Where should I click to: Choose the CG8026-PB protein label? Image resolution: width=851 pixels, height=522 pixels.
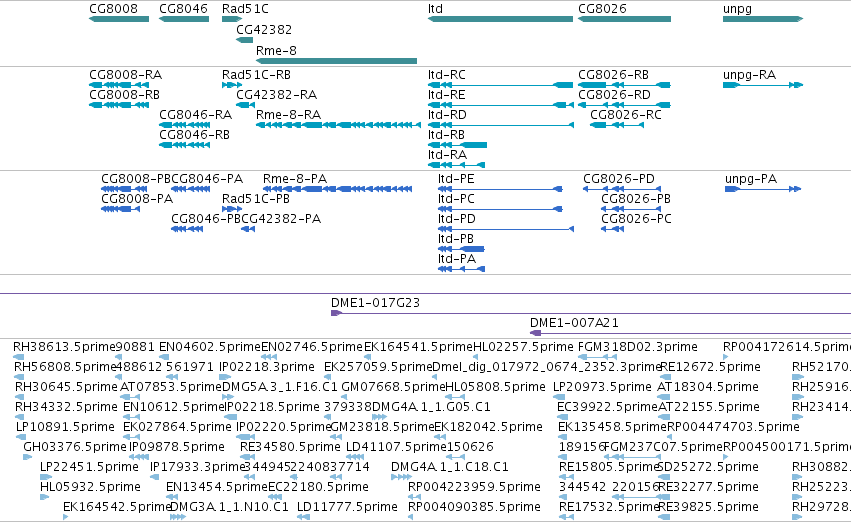(636, 199)
